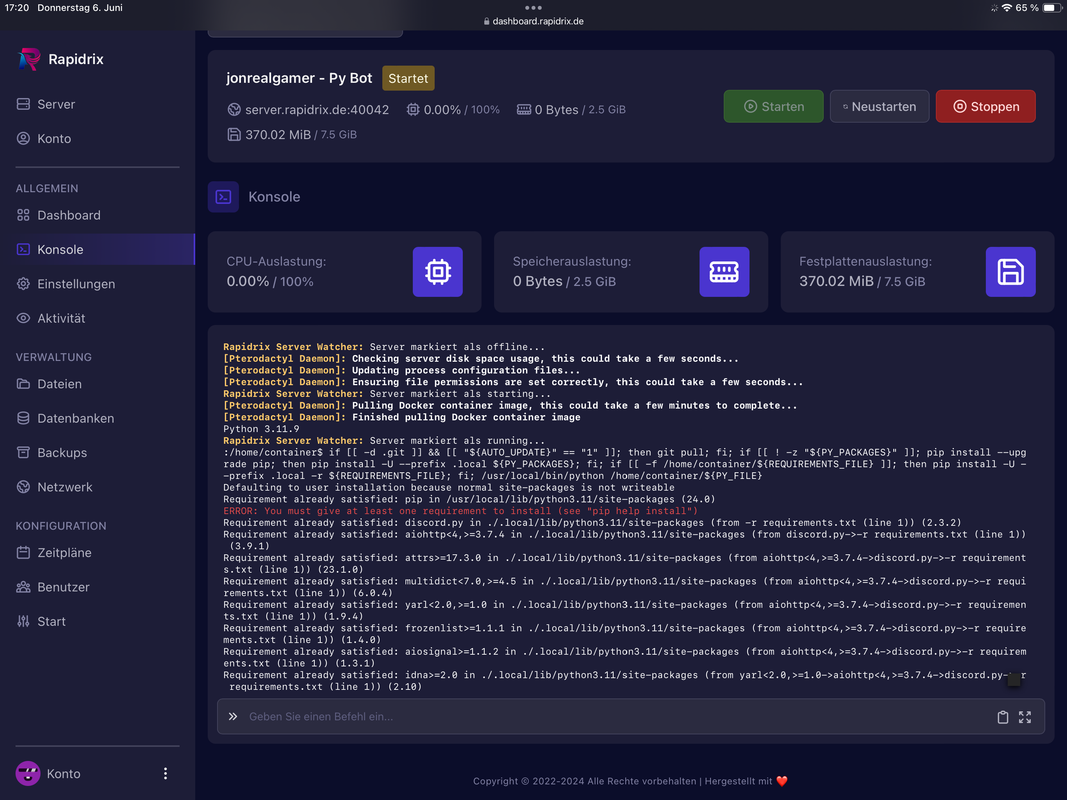The height and width of the screenshot is (800, 1067).
Task: Open the Konto three-dot menu
Action: 165,773
